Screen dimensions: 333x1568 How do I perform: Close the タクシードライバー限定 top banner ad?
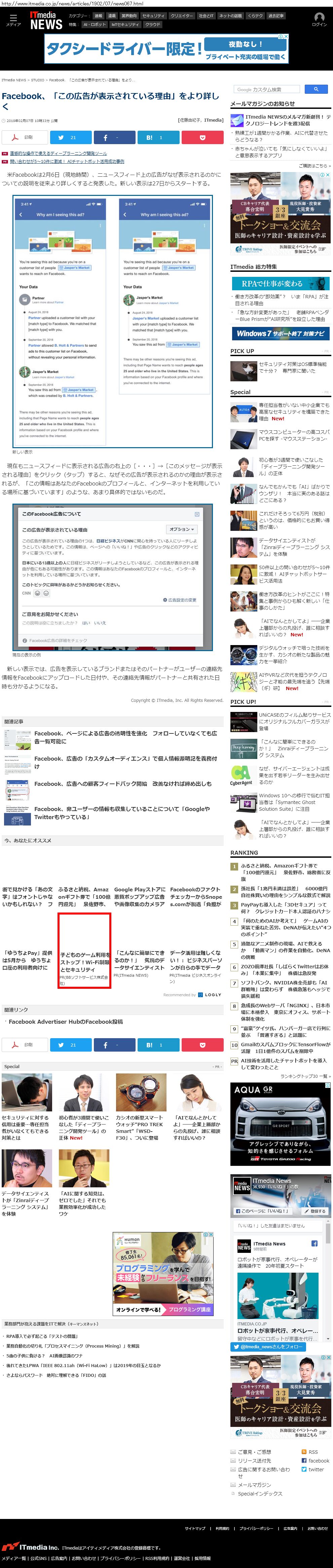(286, 37)
